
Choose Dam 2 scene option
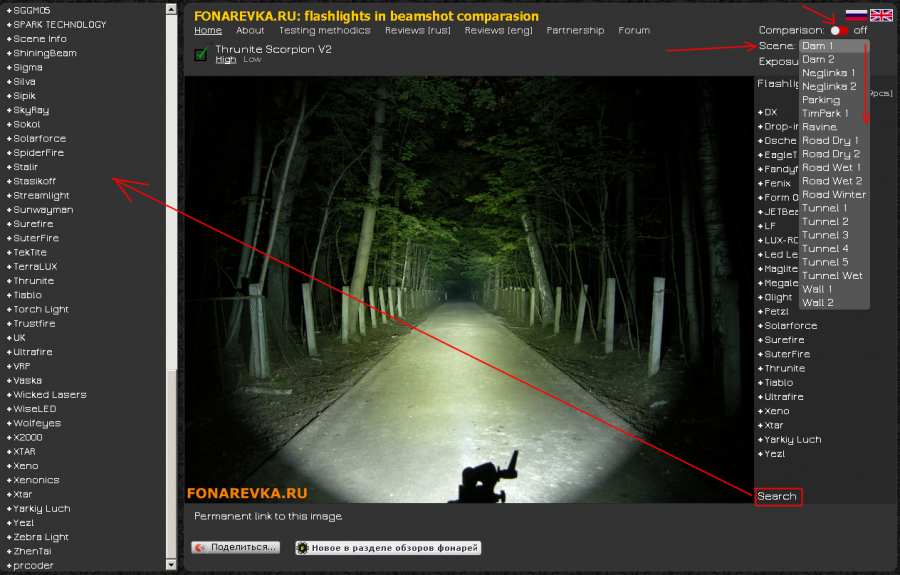[834, 59]
